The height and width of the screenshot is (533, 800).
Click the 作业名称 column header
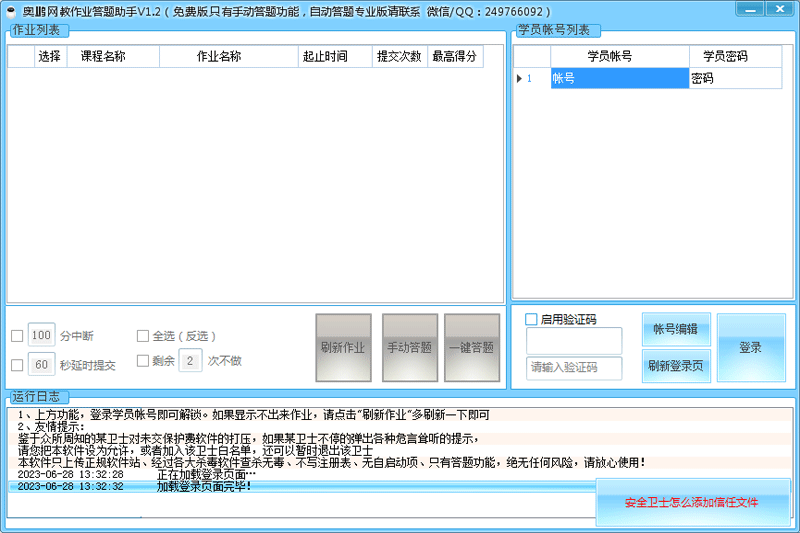click(229, 56)
